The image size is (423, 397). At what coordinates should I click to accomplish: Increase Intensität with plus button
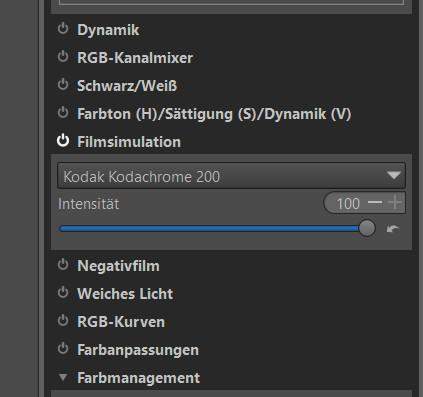coord(395,203)
